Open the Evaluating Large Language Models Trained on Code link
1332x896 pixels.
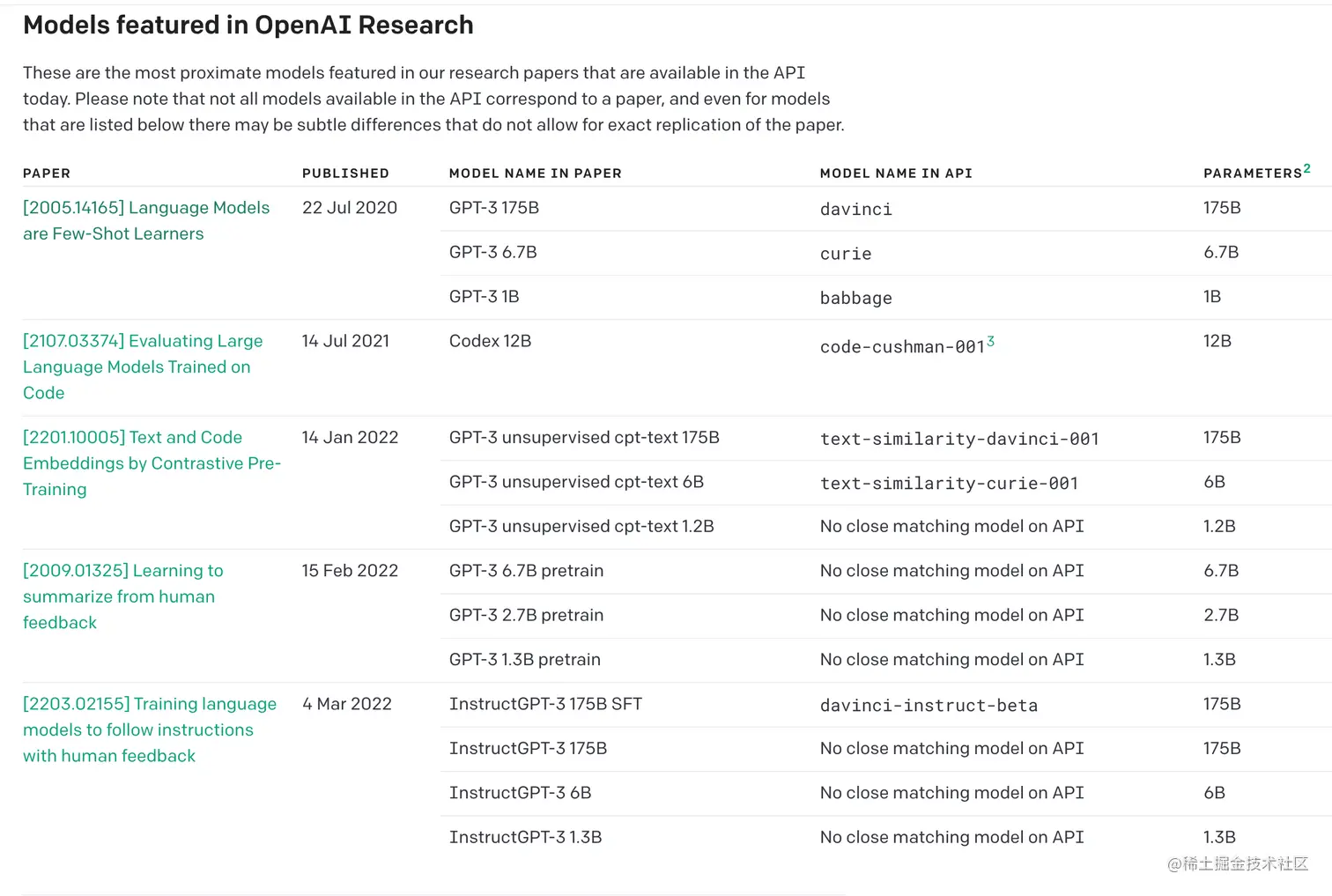(x=143, y=367)
